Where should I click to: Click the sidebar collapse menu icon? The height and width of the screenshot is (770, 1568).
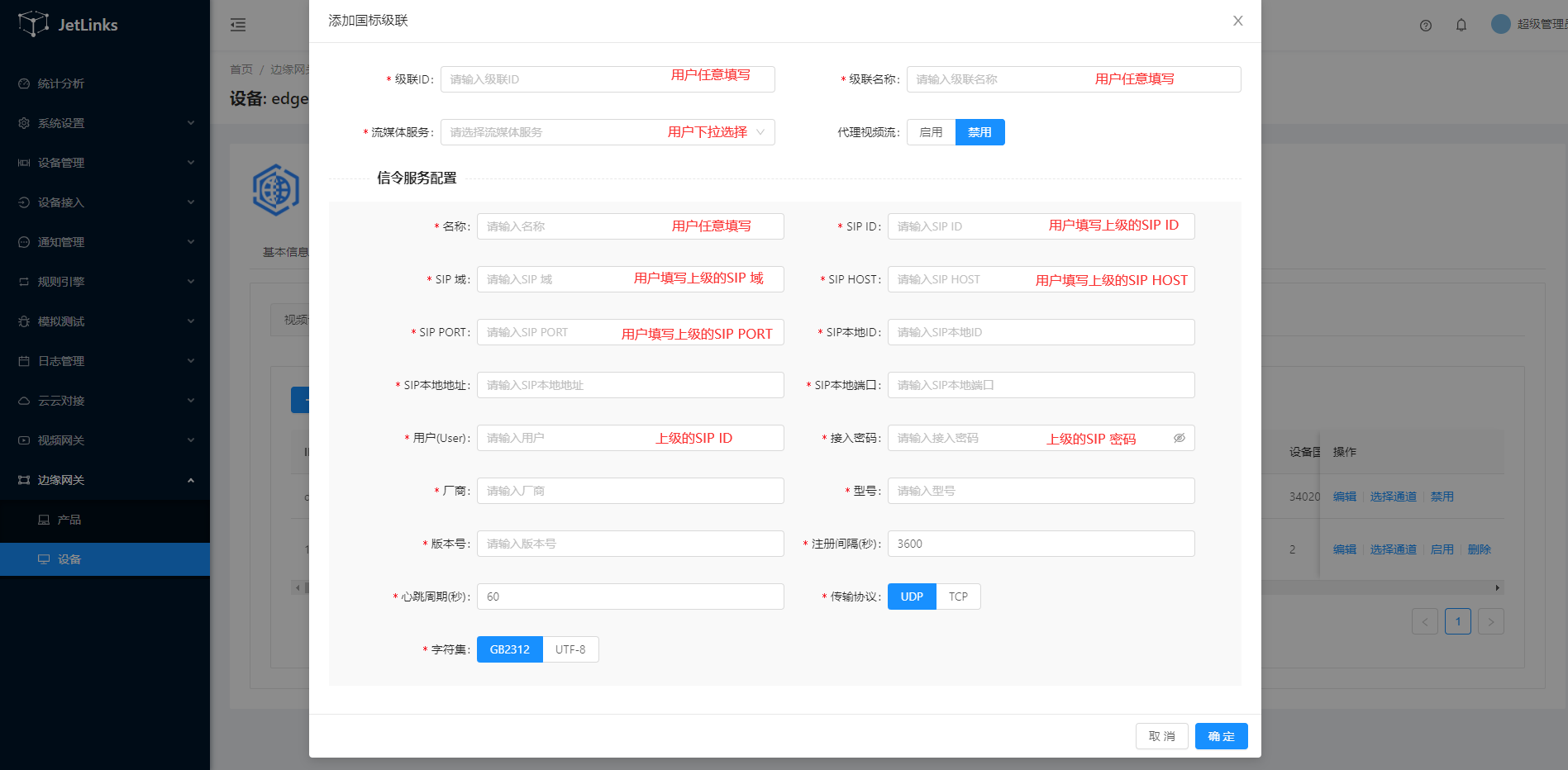(x=238, y=25)
